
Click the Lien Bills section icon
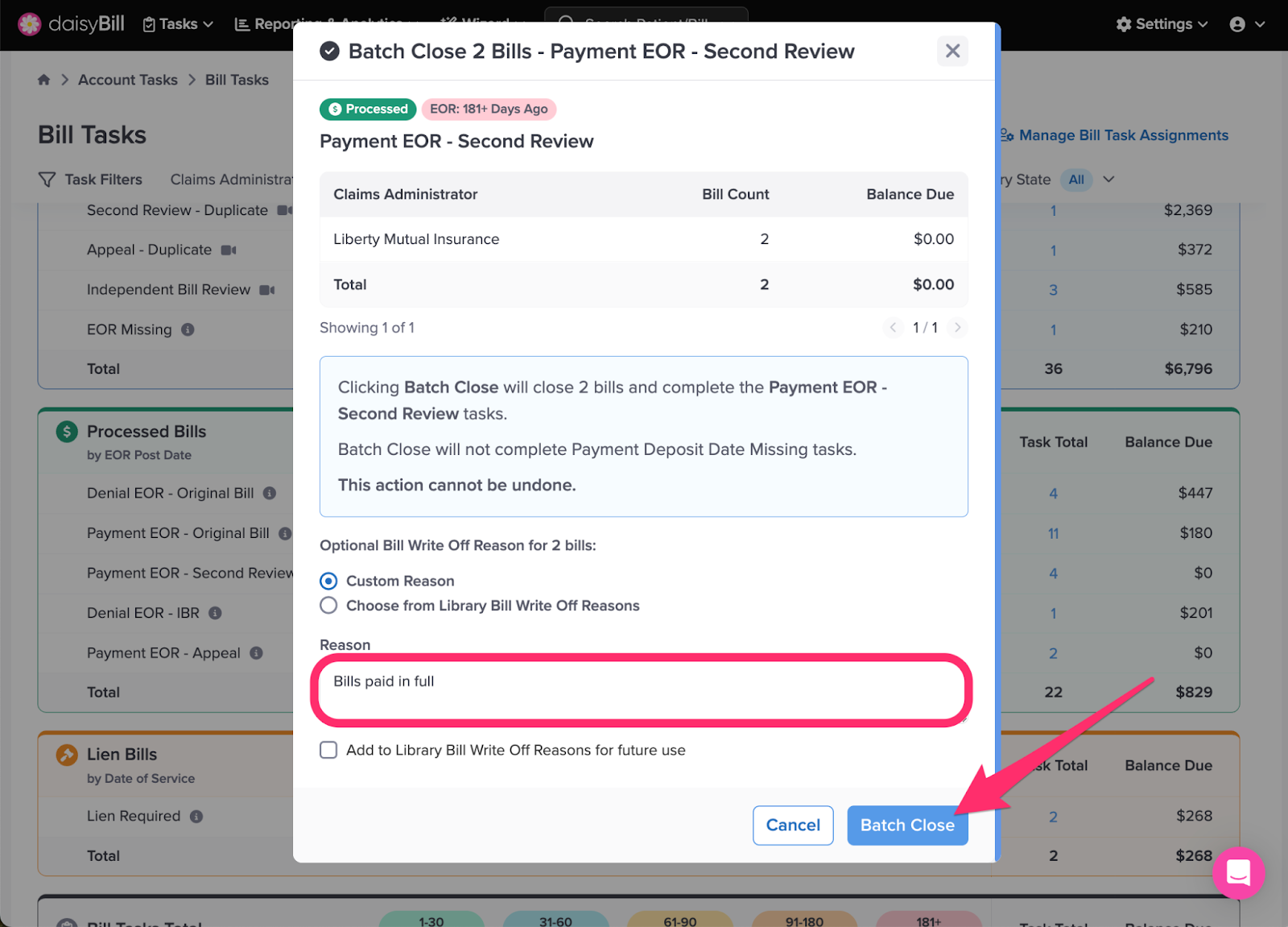point(67,755)
